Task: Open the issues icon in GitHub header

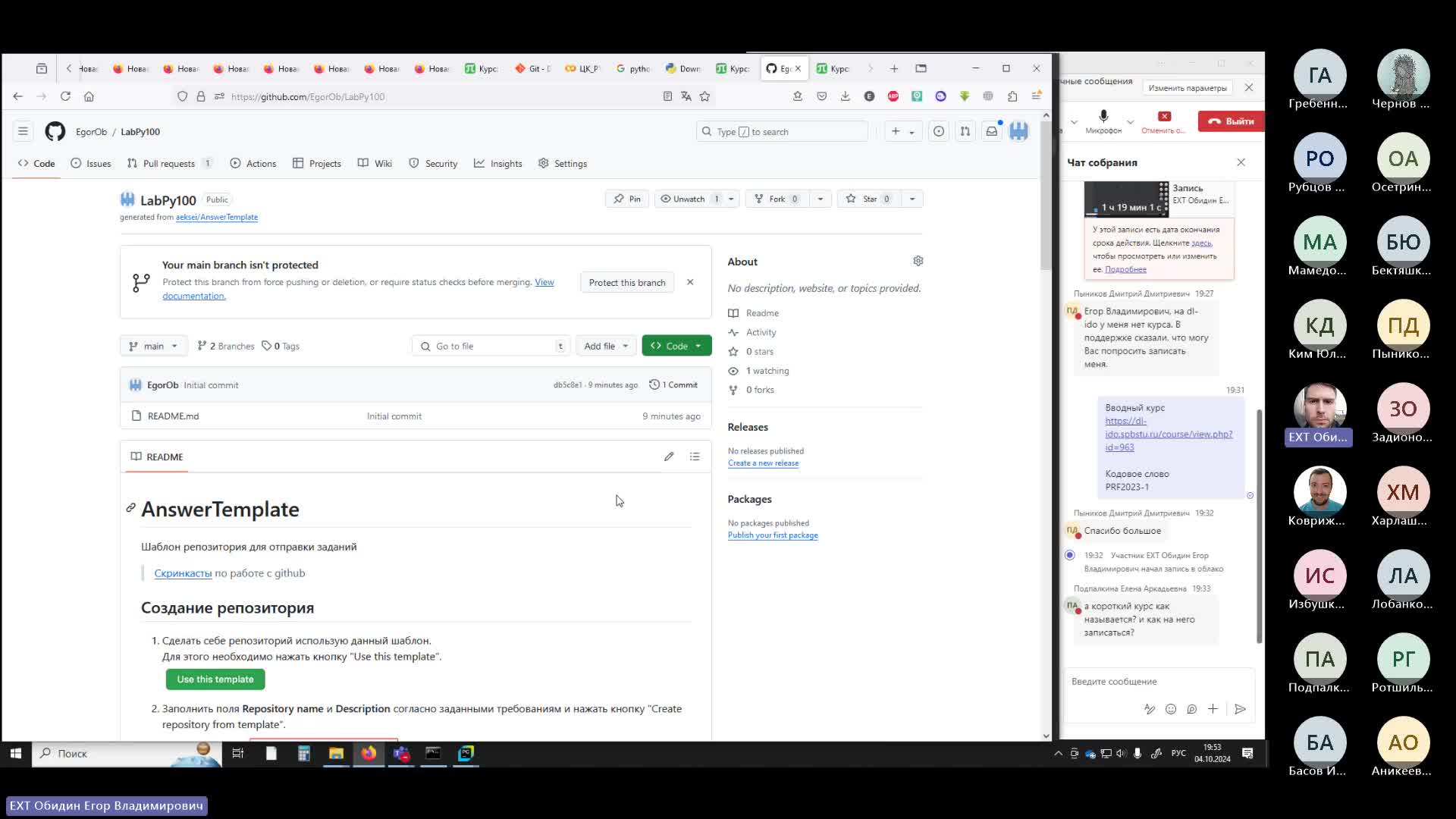Action: tap(939, 131)
